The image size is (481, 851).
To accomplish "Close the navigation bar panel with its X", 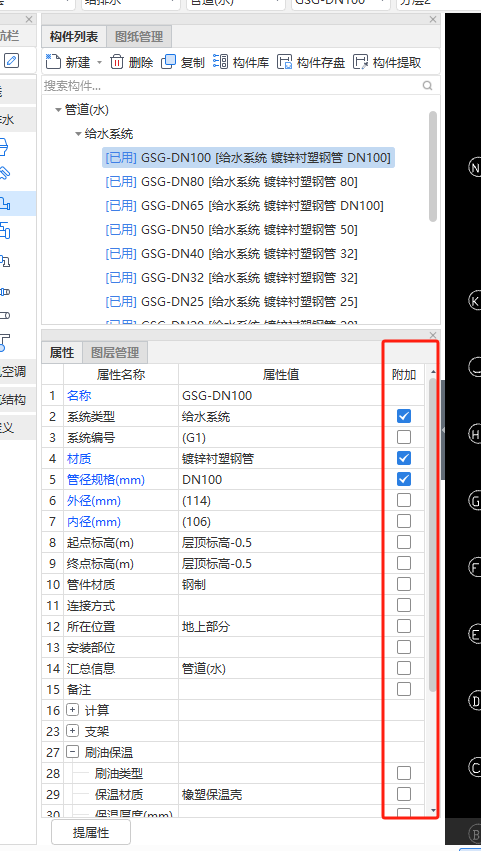I will pyautogui.click(x=29, y=20).
